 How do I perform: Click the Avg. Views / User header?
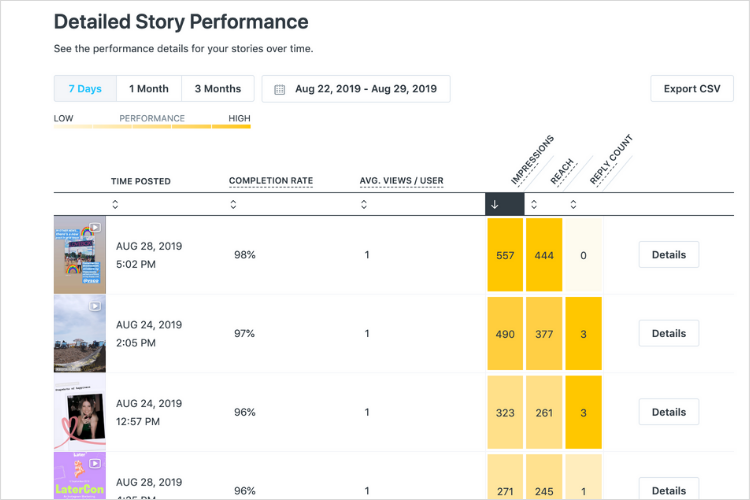pos(401,181)
